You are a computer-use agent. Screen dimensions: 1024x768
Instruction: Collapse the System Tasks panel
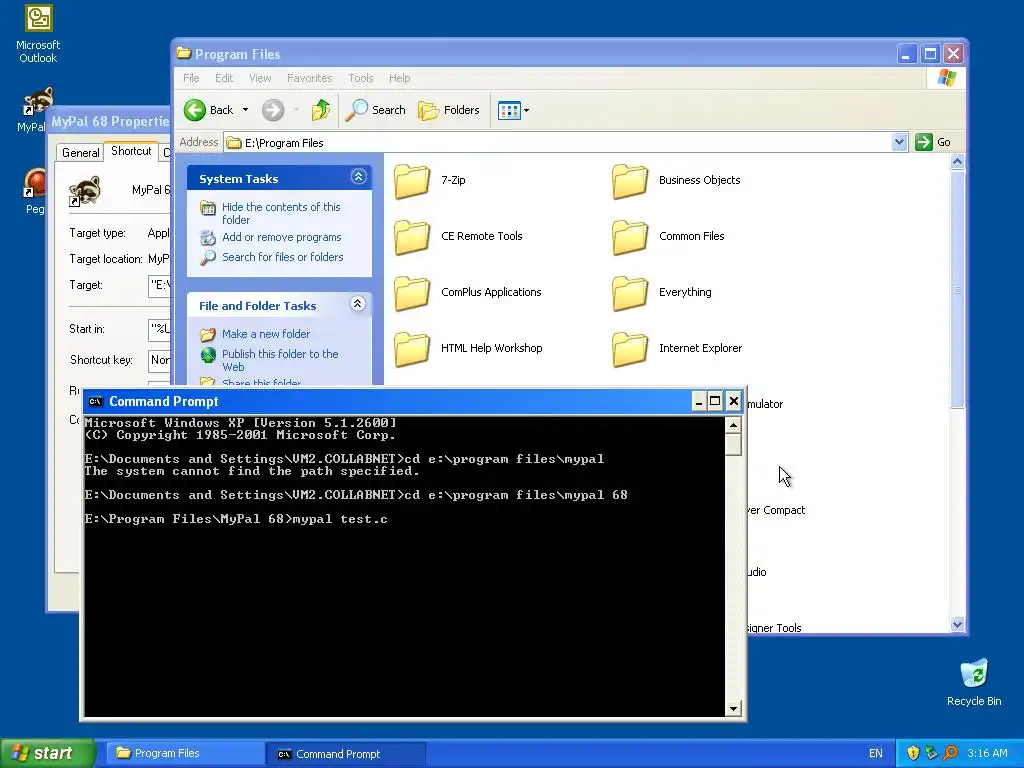[x=359, y=177]
